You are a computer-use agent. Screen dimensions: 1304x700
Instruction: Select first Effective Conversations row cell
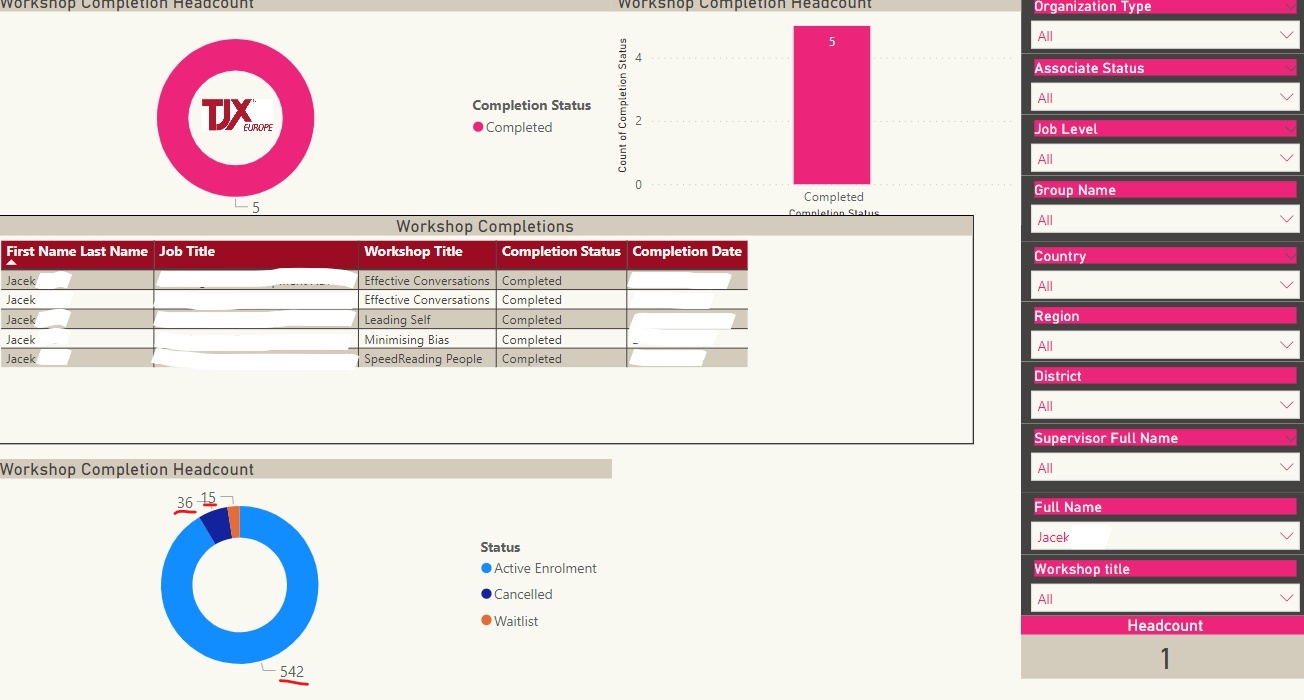[x=427, y=281]
